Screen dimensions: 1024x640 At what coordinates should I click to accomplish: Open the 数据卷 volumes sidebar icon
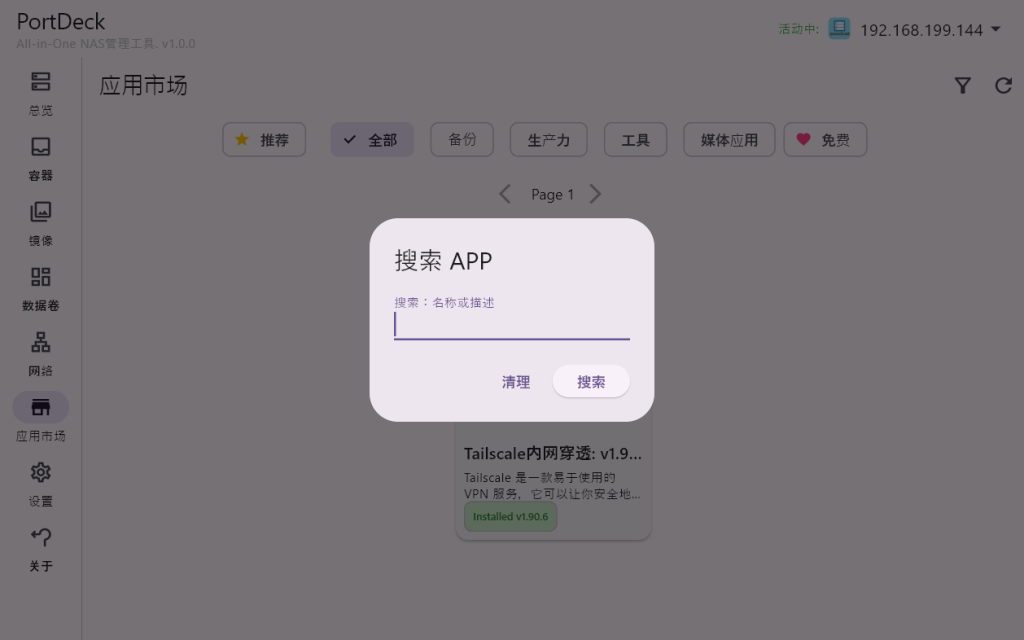tap(40, 277)
